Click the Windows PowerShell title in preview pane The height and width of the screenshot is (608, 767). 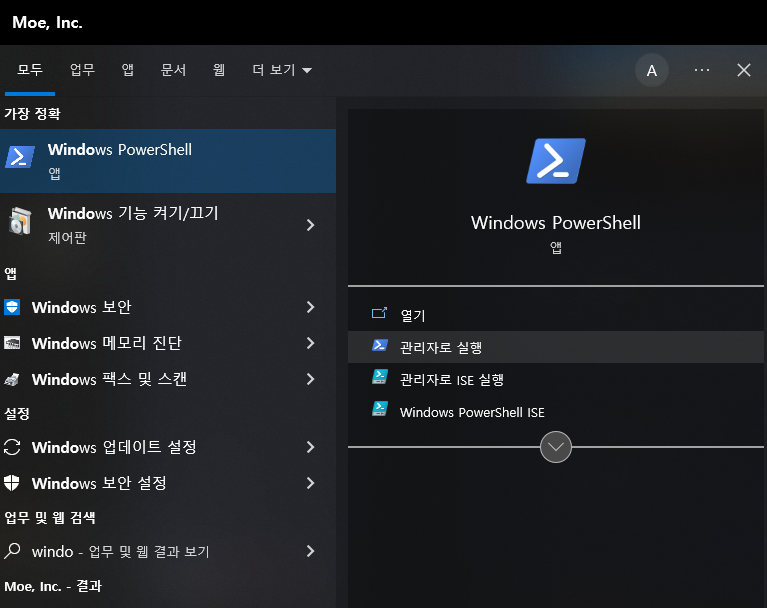pyautogui.click(x=556, y=223)
